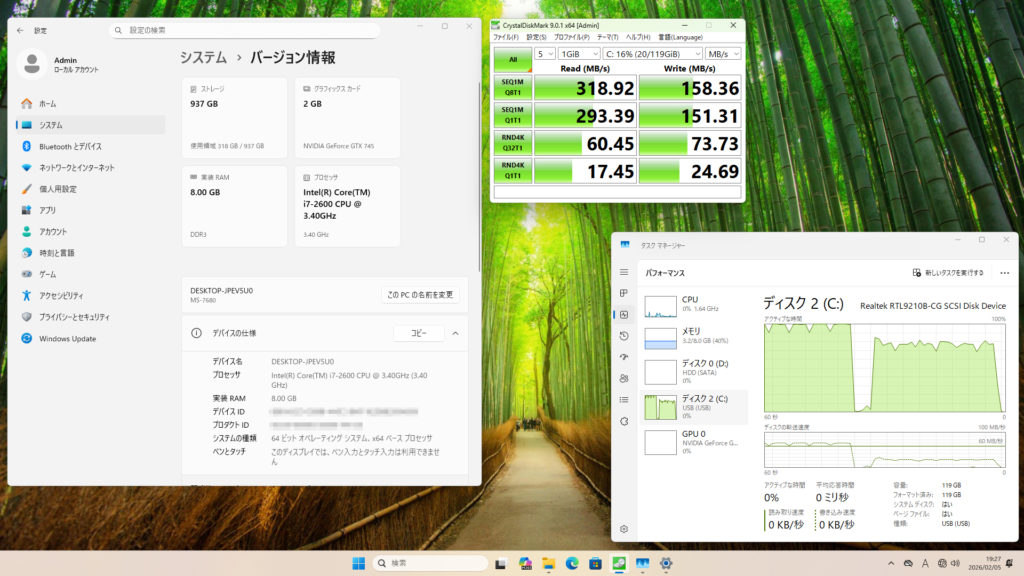Collapse the デバイスの仕様 section chevron
Screen dimensions: 1024x576
coord(456,333)
